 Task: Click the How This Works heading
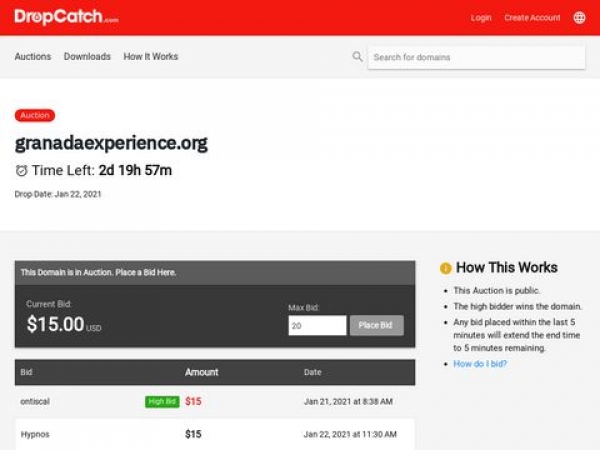pos(507,267)
